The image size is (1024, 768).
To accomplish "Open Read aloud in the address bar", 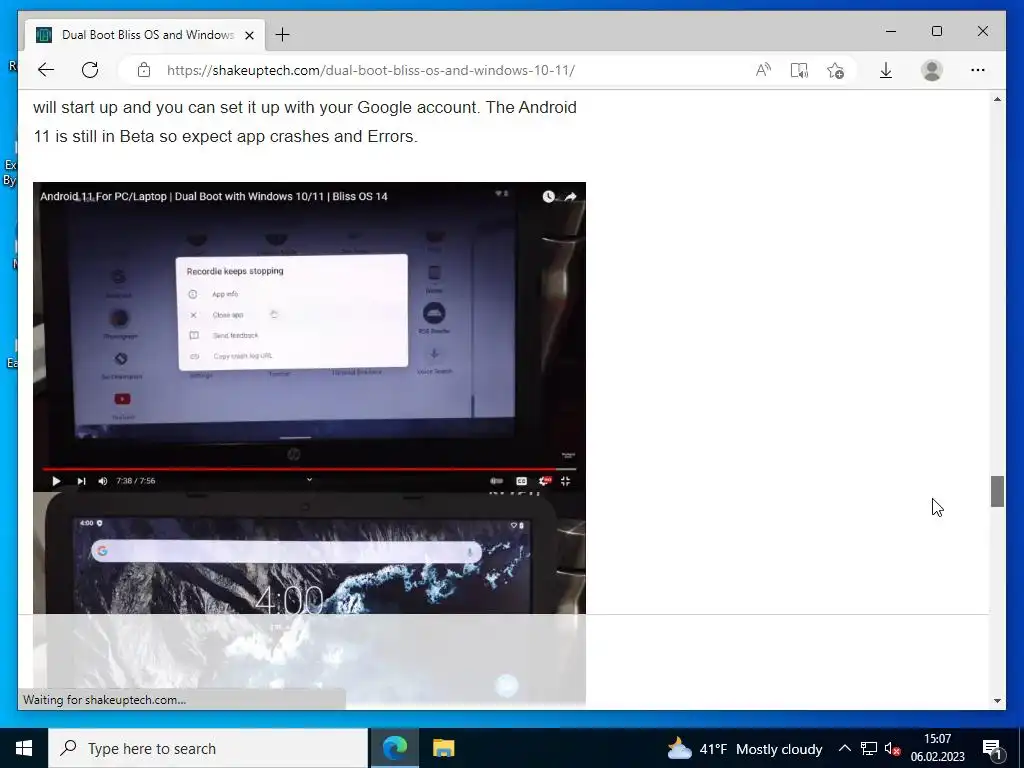I will (763, 70).
